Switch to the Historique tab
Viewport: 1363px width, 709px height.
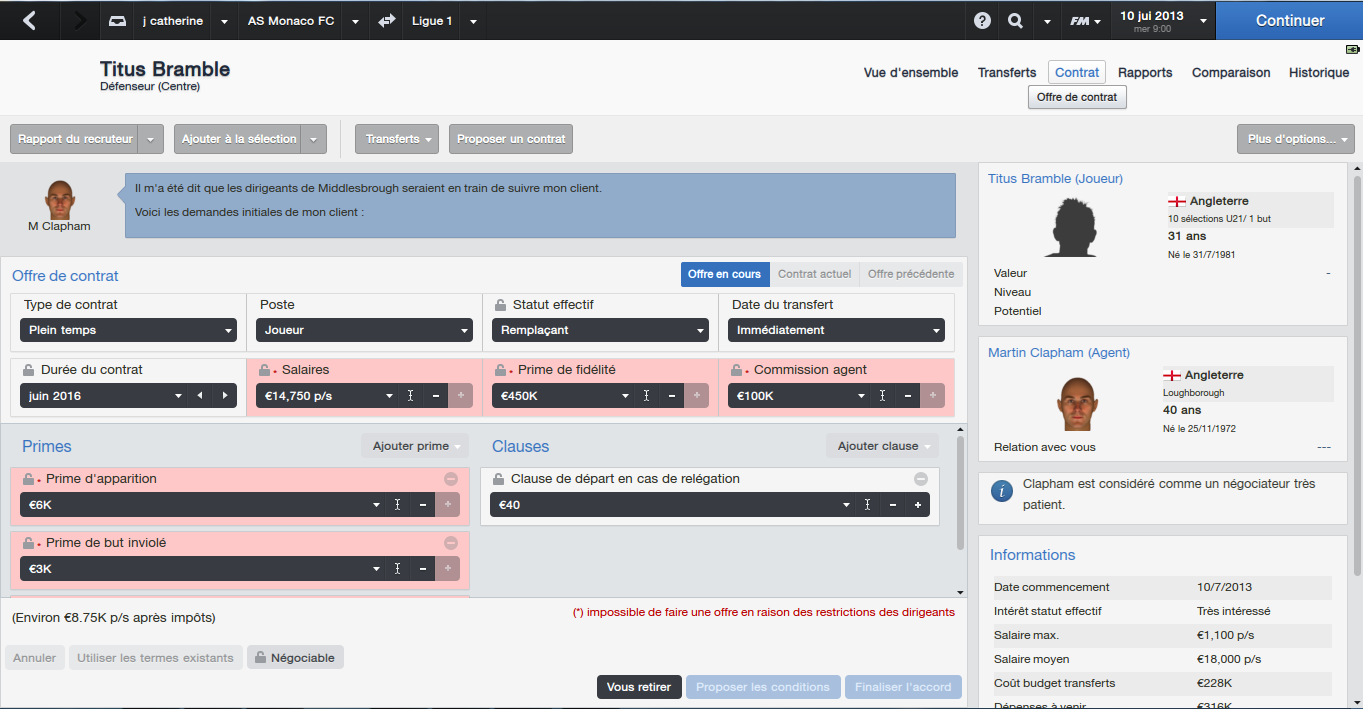[x=1319, y=73]
